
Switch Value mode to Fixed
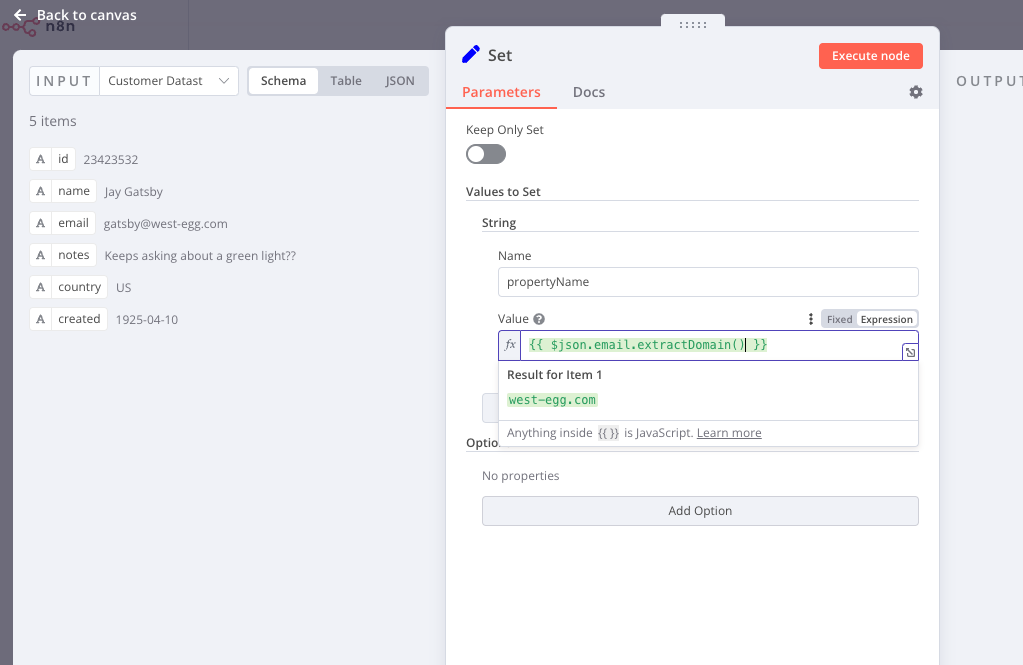click(x=839, y=320)
